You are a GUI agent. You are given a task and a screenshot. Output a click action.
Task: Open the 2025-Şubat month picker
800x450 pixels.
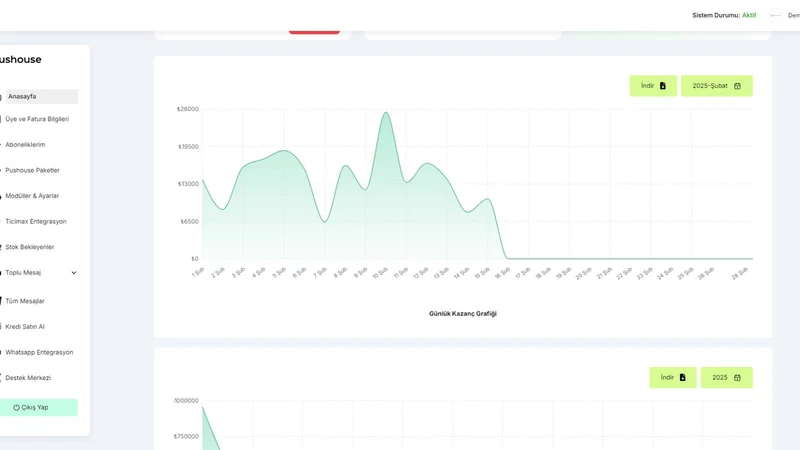pyautogui.click(x=717, y=86)
